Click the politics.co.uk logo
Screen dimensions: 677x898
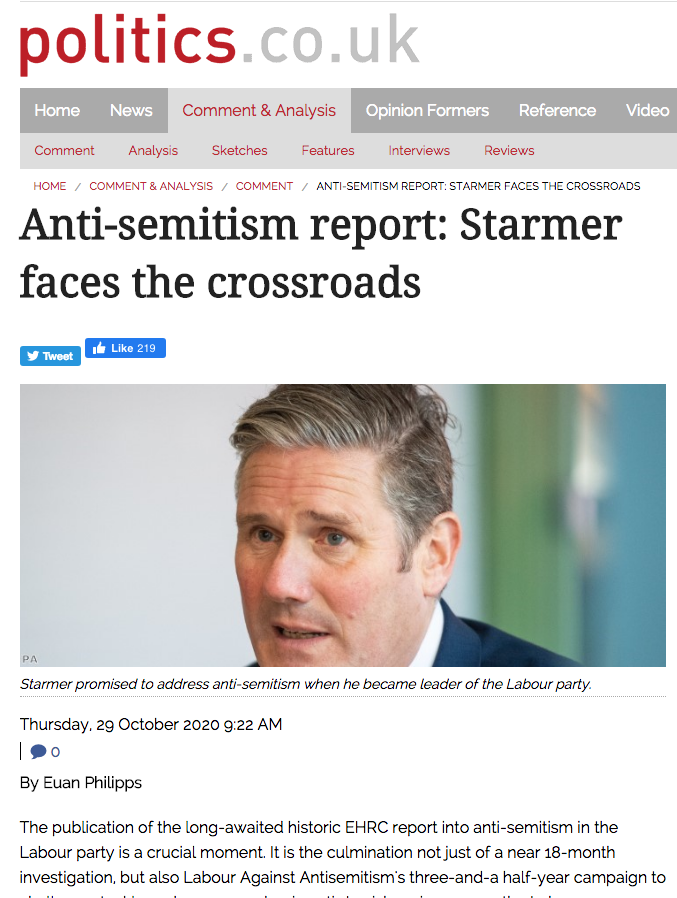(219, 44)
